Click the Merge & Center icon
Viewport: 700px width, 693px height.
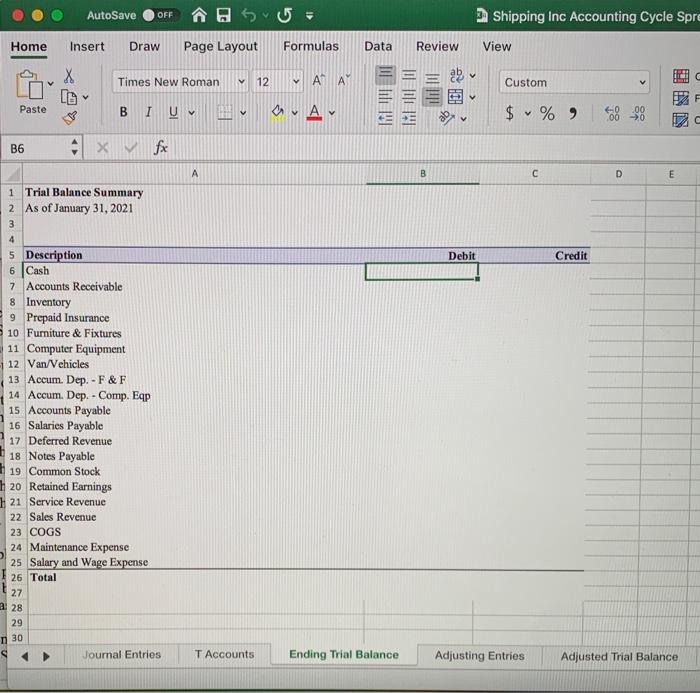tap(455, 96)
